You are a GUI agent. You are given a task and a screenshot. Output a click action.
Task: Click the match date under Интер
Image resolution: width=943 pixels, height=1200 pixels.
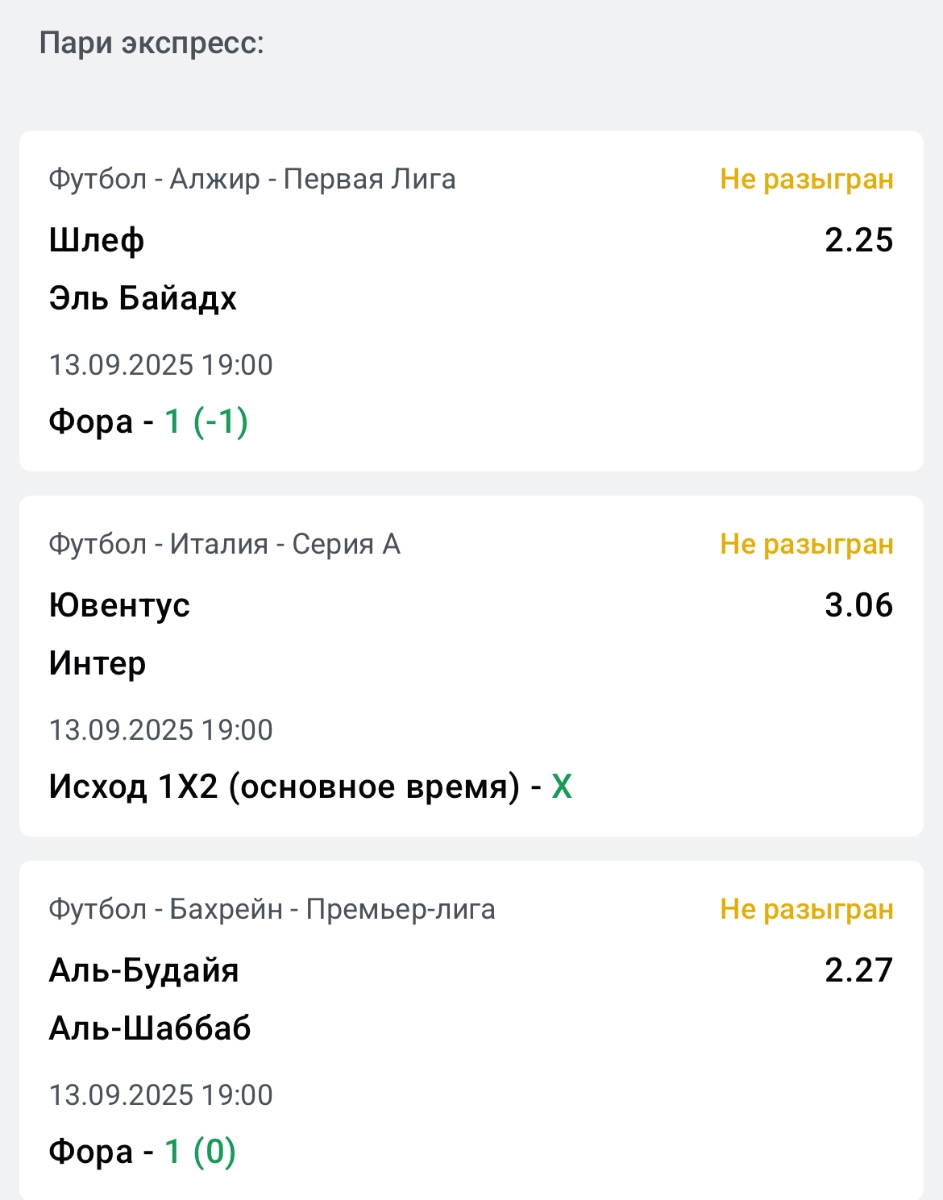coord(161,730)
